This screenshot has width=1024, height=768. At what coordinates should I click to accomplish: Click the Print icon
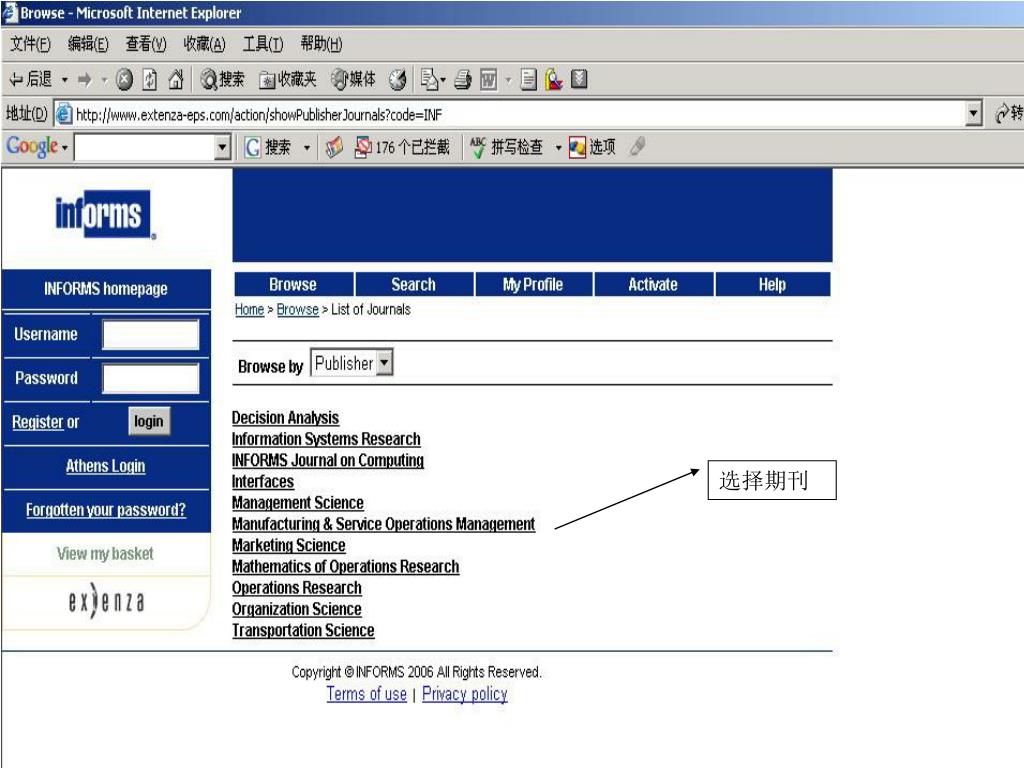462,80
